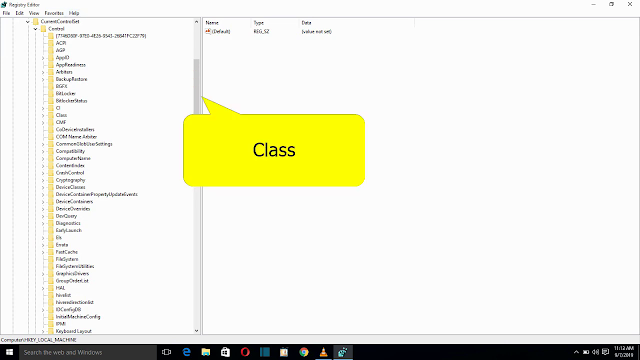Expand the Cryptography key
The height and width of the screenshot is (360, 640).
(x=43, y=180)
